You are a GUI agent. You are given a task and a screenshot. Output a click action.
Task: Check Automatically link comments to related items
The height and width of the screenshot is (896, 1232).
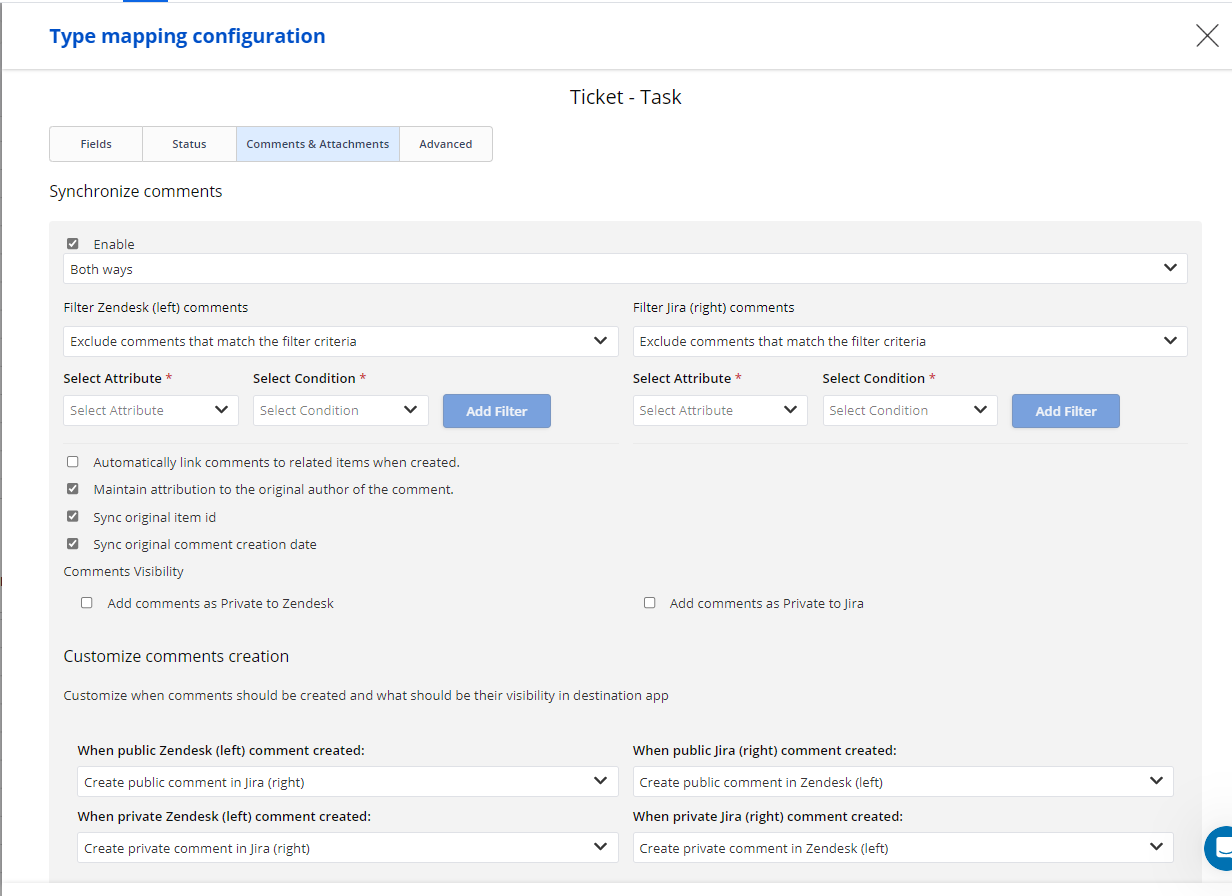pyautogui.click(x=73, y=462)
